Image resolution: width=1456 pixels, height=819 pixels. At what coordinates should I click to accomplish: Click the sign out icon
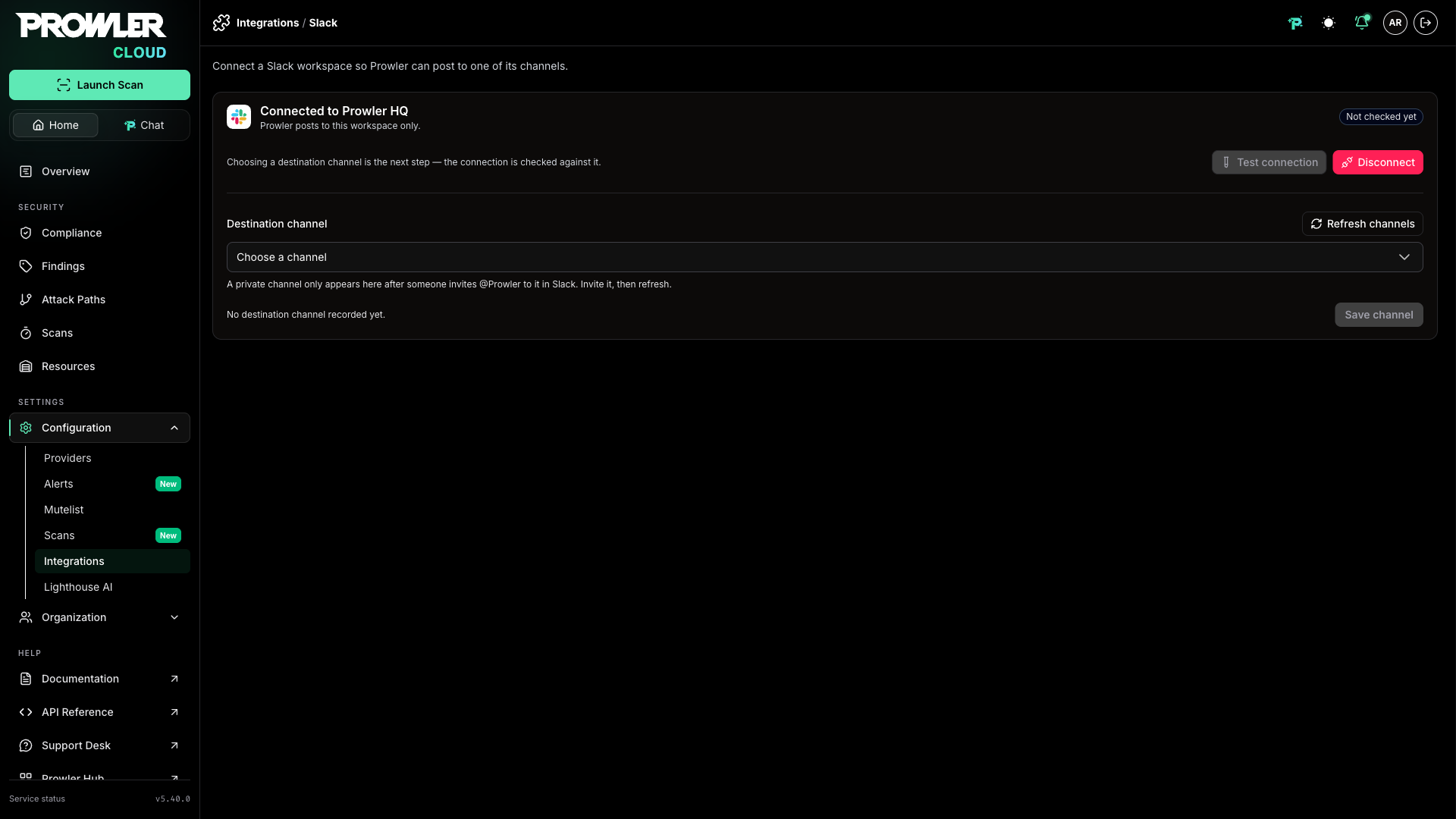pos(1426,23)
